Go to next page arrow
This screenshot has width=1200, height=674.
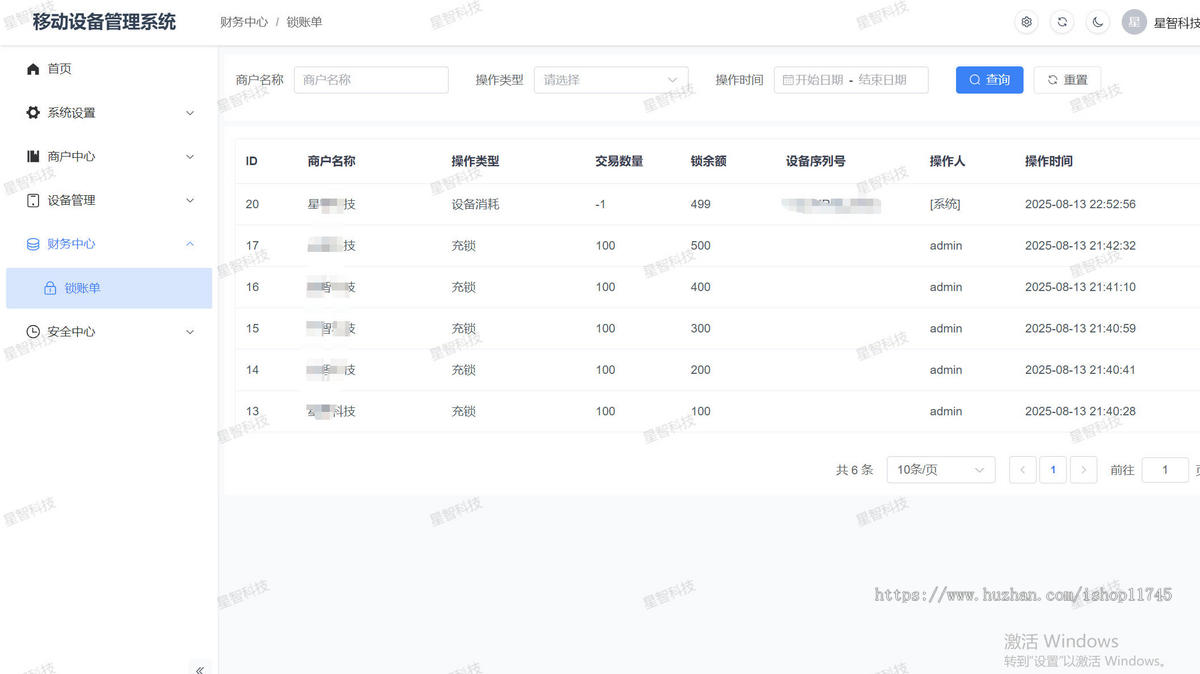coord(1083,470)
